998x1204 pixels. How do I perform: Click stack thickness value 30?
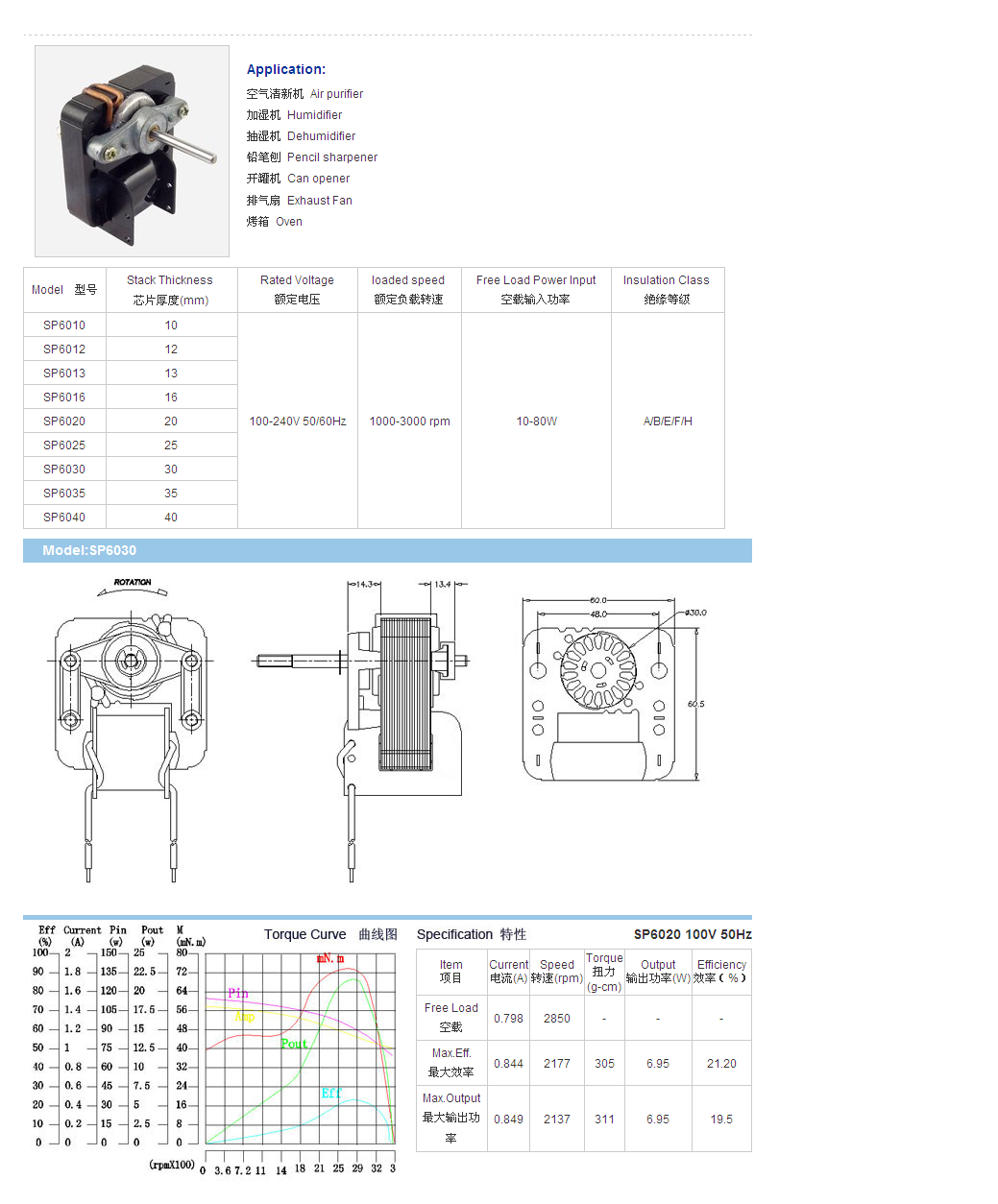[x=171, y=470]
